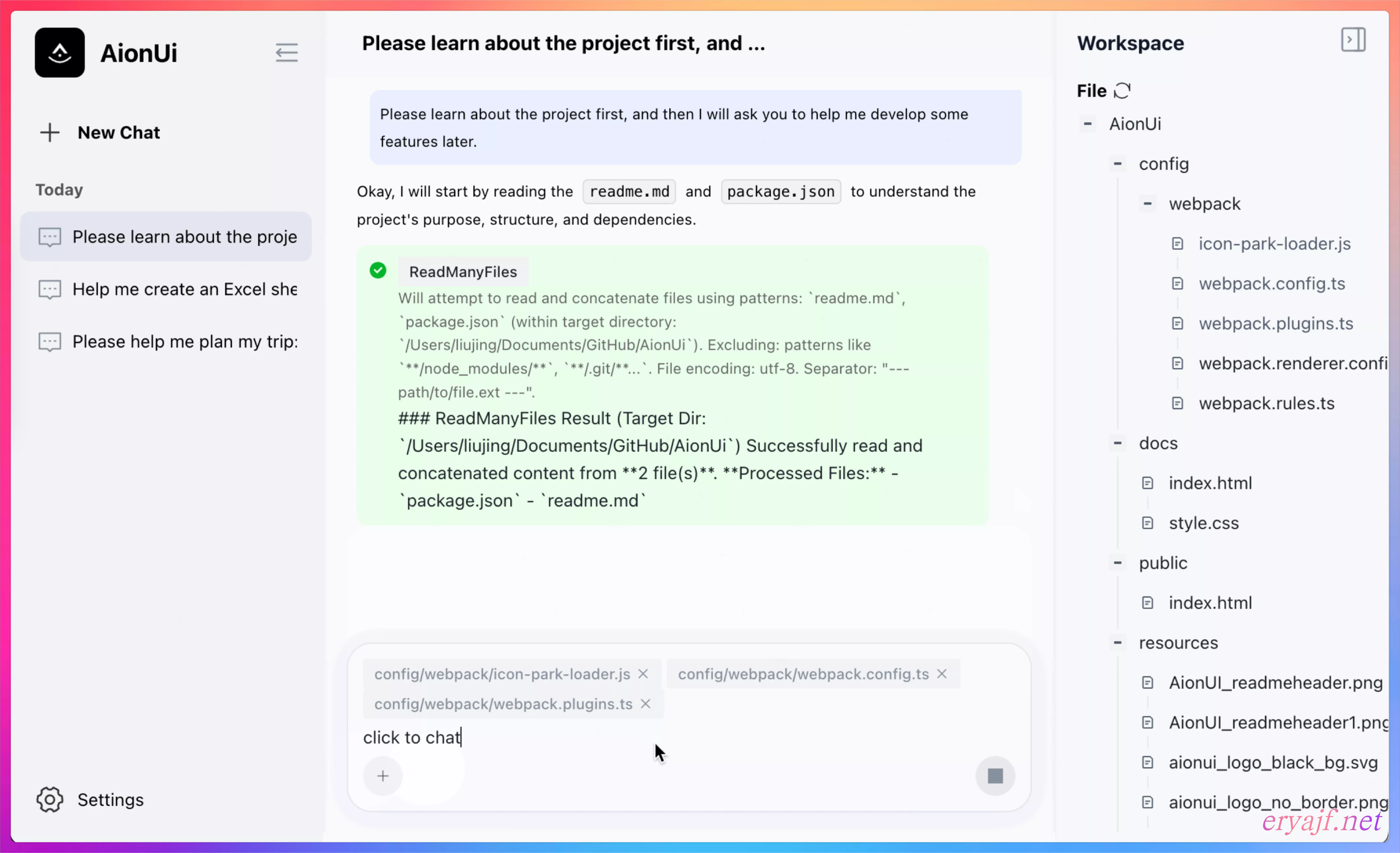Click chat icon of 'Help me create an Excel' conversation

tap(50, 290)
